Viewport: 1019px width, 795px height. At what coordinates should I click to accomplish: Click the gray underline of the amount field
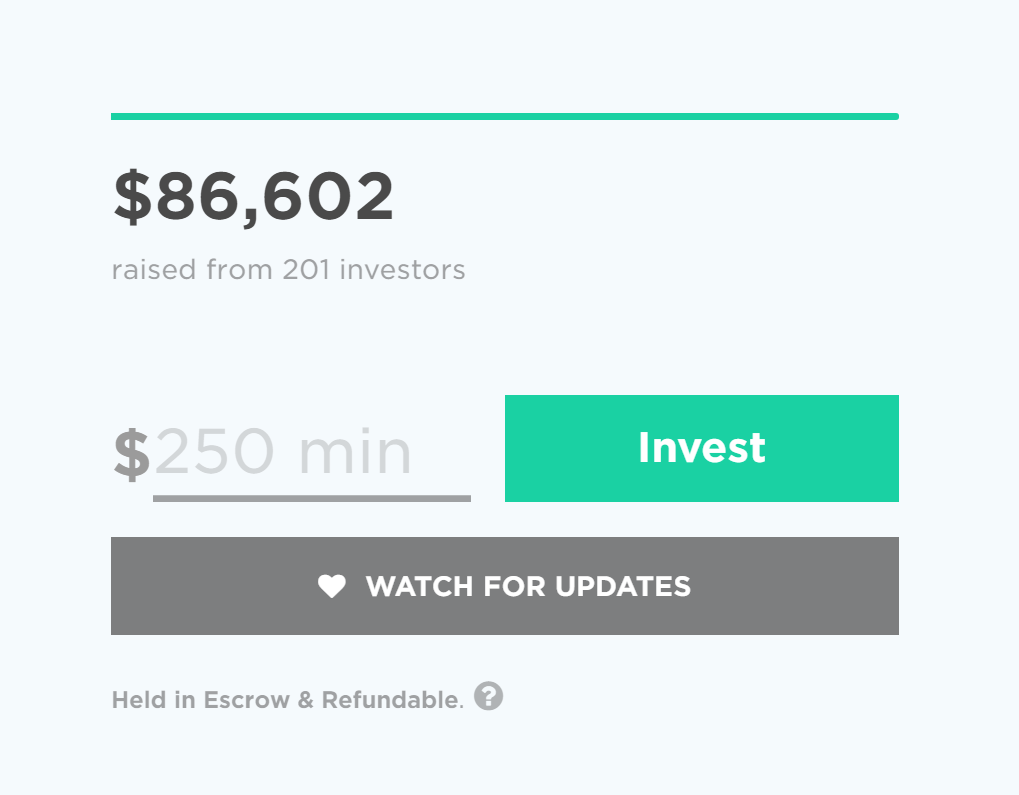(x=312, y=499)
